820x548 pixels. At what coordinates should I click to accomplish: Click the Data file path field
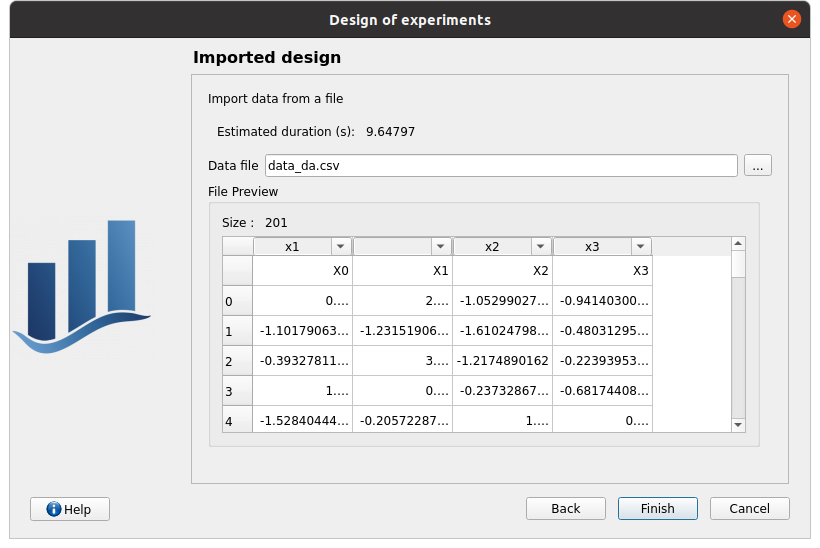500,166
